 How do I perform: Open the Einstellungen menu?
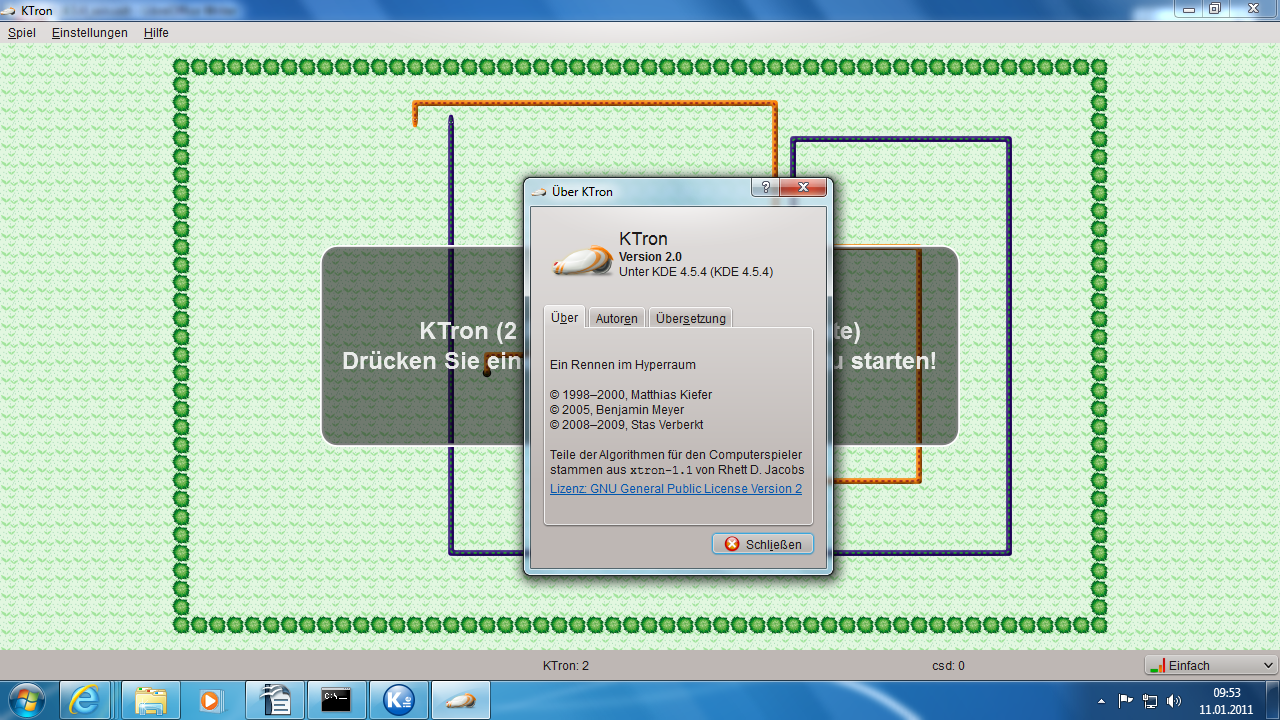pyautogui.click(x=89, y=32)
